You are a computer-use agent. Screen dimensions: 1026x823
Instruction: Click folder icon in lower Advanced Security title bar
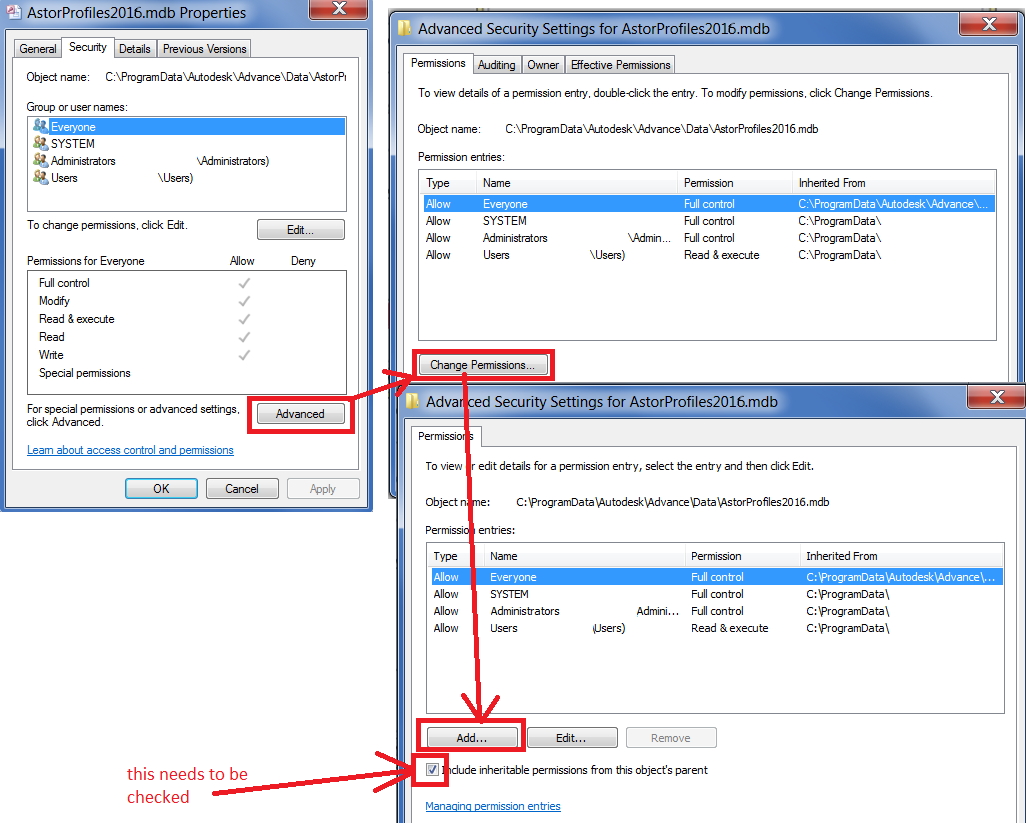[412, 400]
